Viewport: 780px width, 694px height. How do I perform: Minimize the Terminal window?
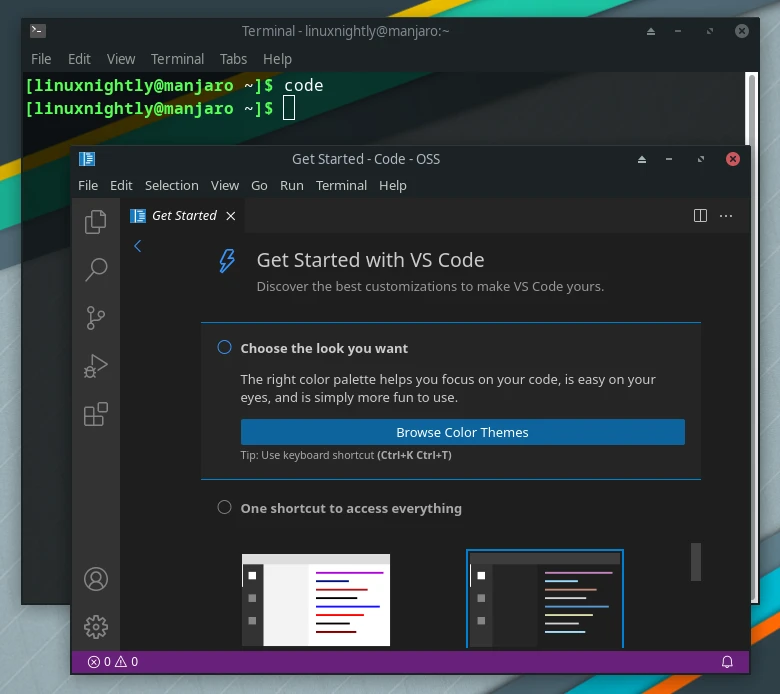point(678,31)
